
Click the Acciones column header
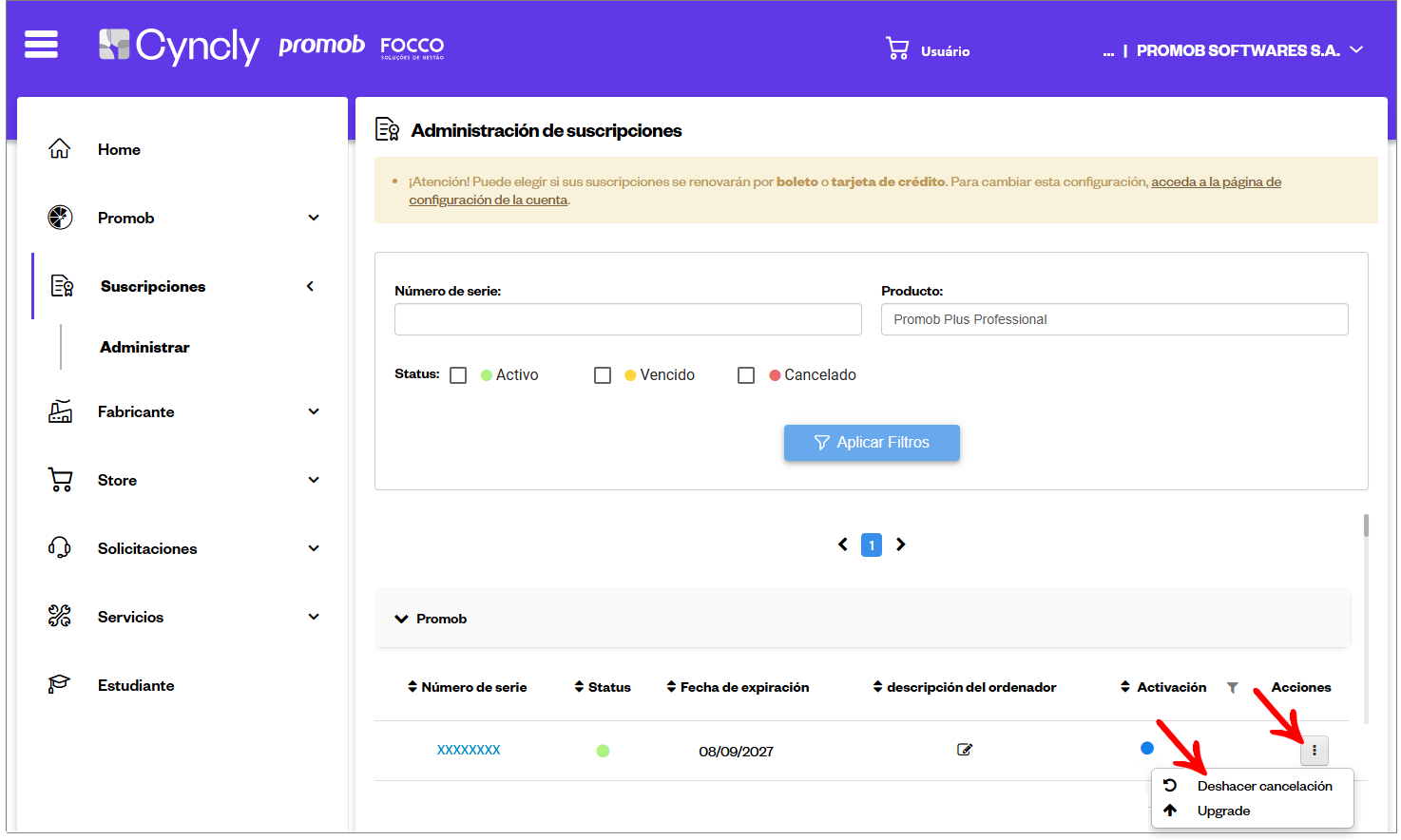[1301, 687]
